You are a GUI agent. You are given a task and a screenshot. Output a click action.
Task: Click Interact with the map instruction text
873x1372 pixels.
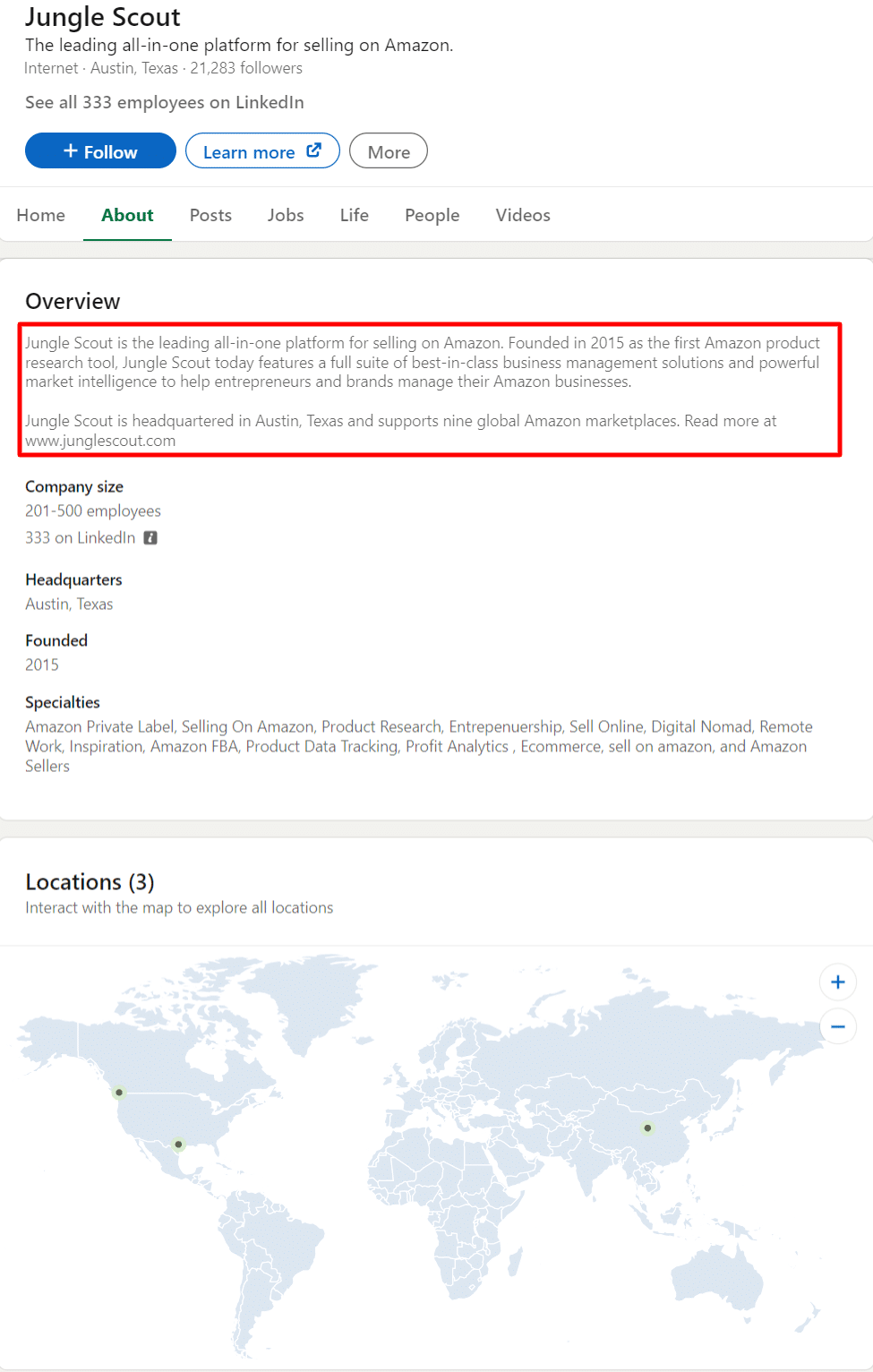pos(179,907)
